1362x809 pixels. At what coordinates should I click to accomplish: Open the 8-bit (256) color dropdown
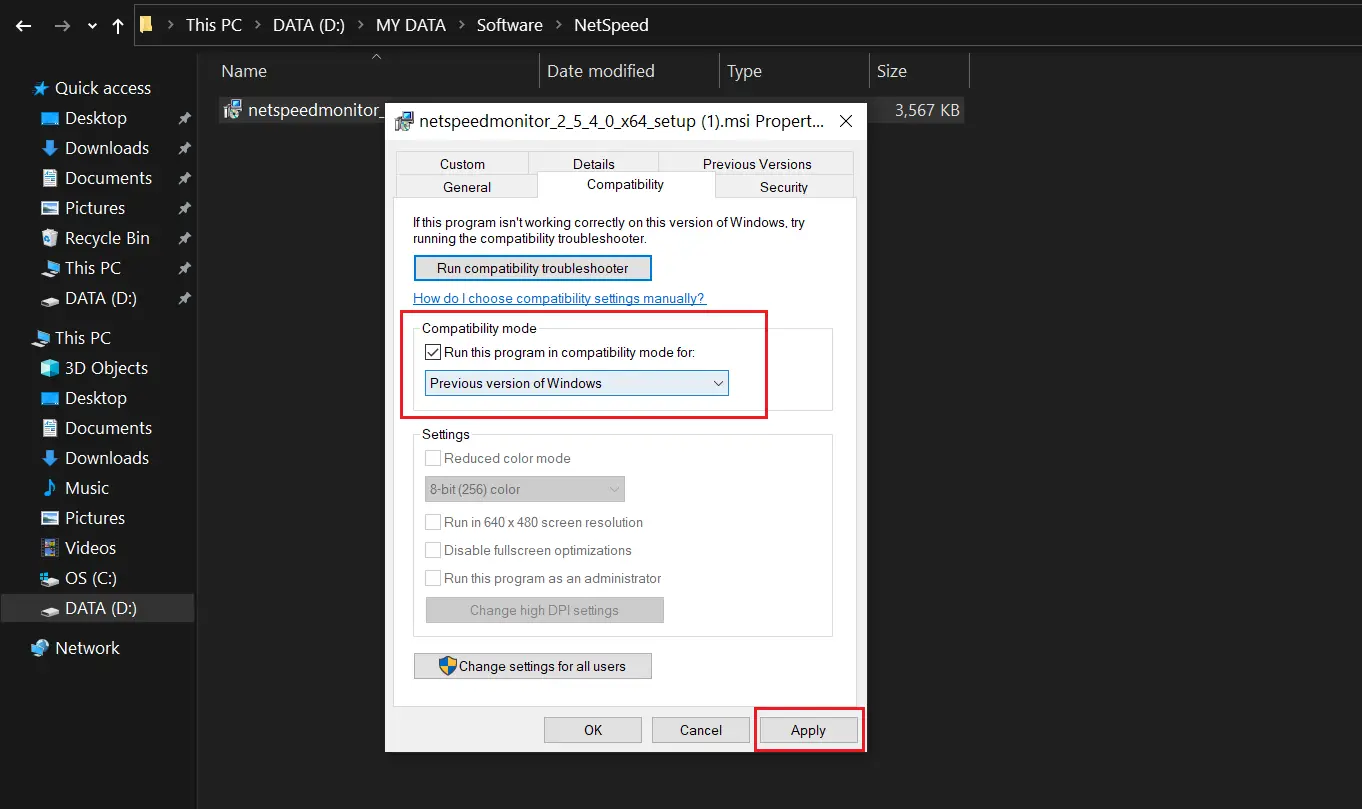tap(525, 489)
